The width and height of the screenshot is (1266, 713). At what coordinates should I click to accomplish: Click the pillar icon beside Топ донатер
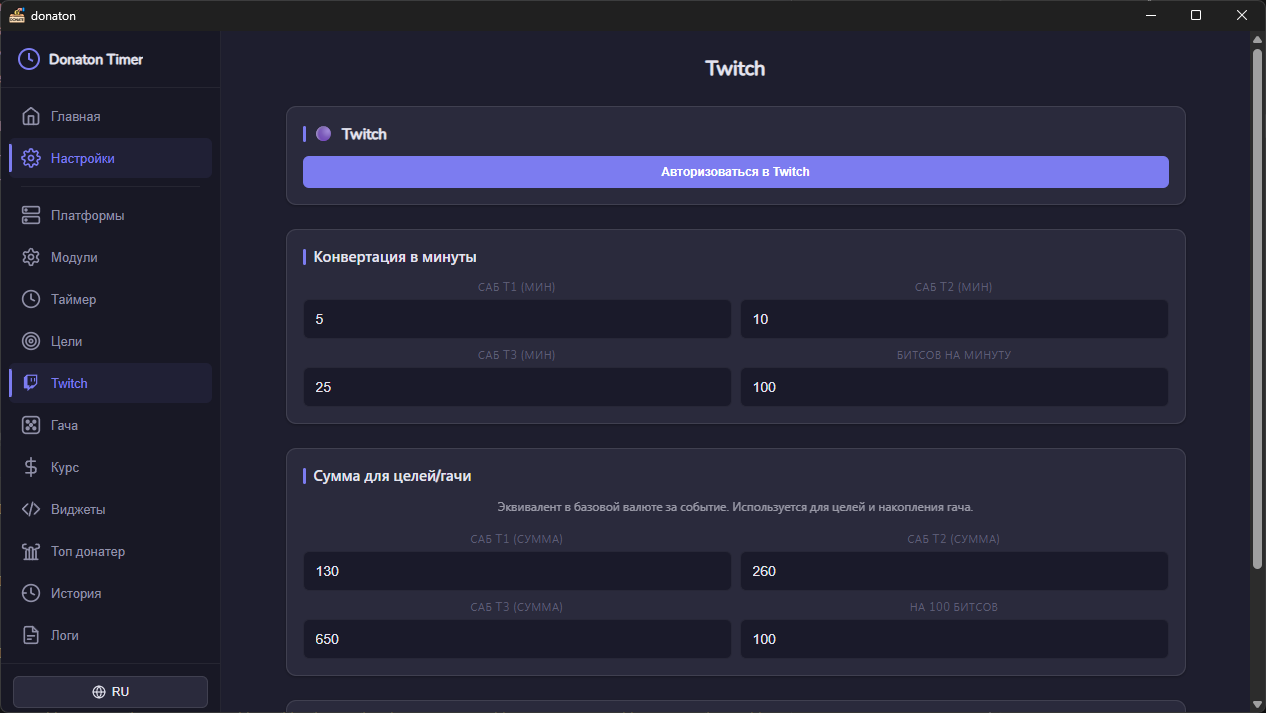tap(31, 551)
